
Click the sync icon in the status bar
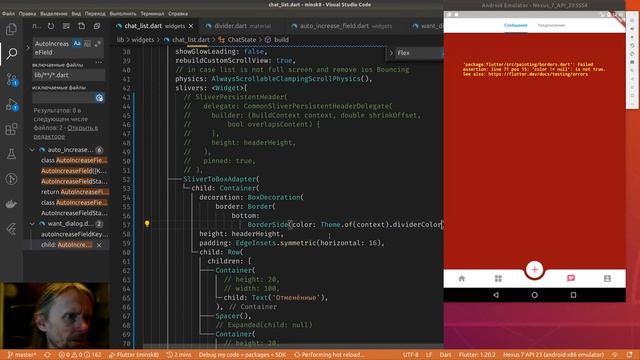[x=48, y=355]
